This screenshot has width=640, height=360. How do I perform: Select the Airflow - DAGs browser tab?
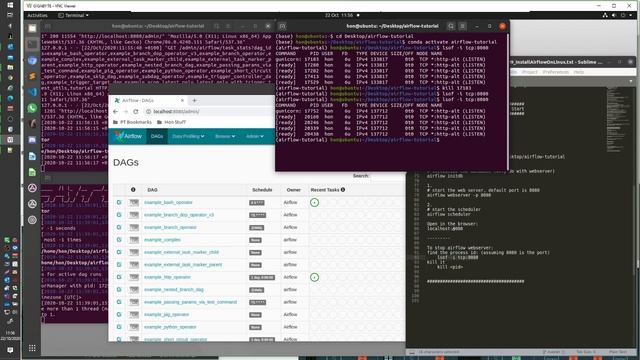point(149,100)
